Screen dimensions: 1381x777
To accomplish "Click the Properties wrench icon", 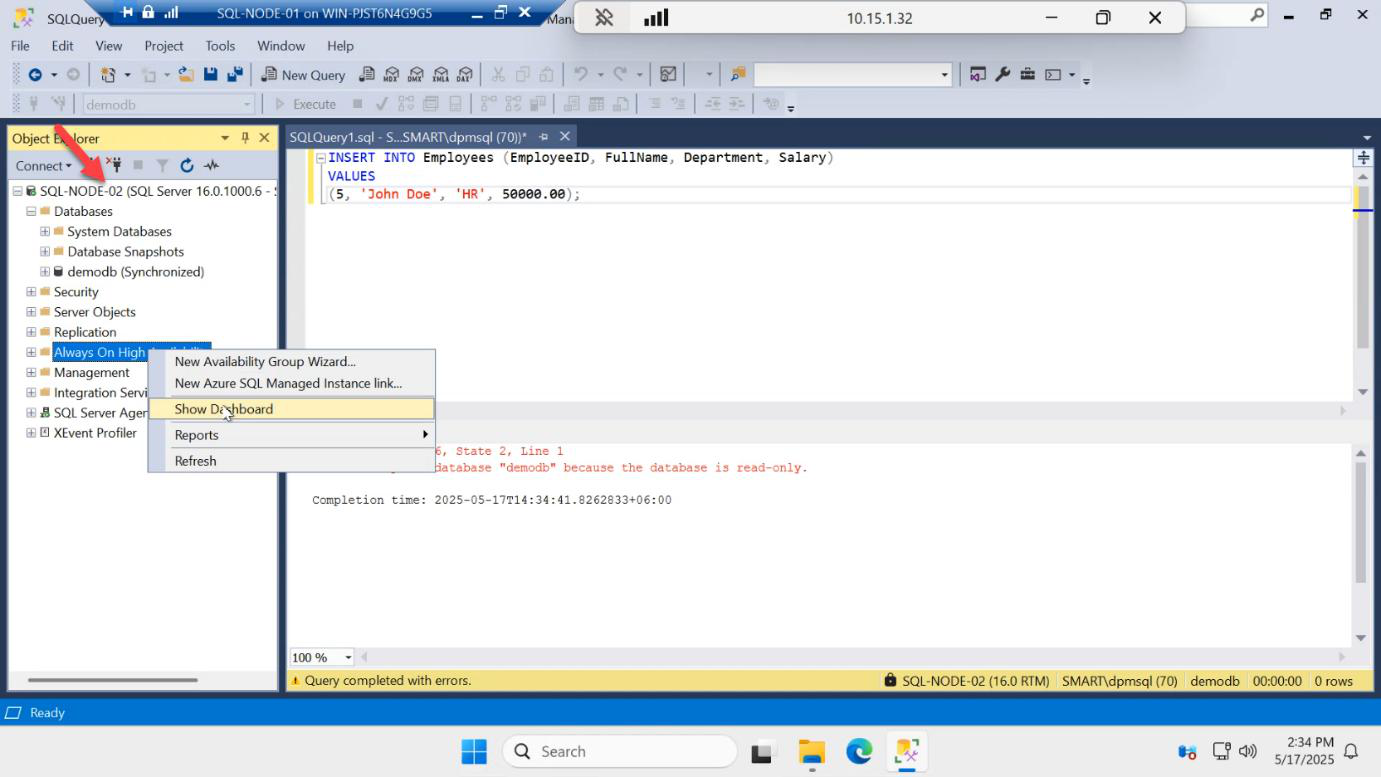I will 1002,75.
